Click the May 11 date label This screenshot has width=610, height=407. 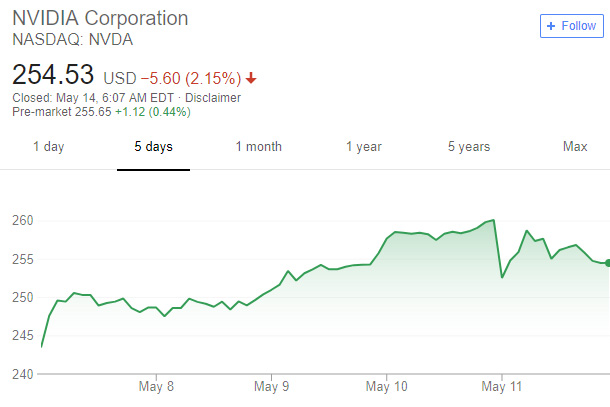click(x=502, y=385)
